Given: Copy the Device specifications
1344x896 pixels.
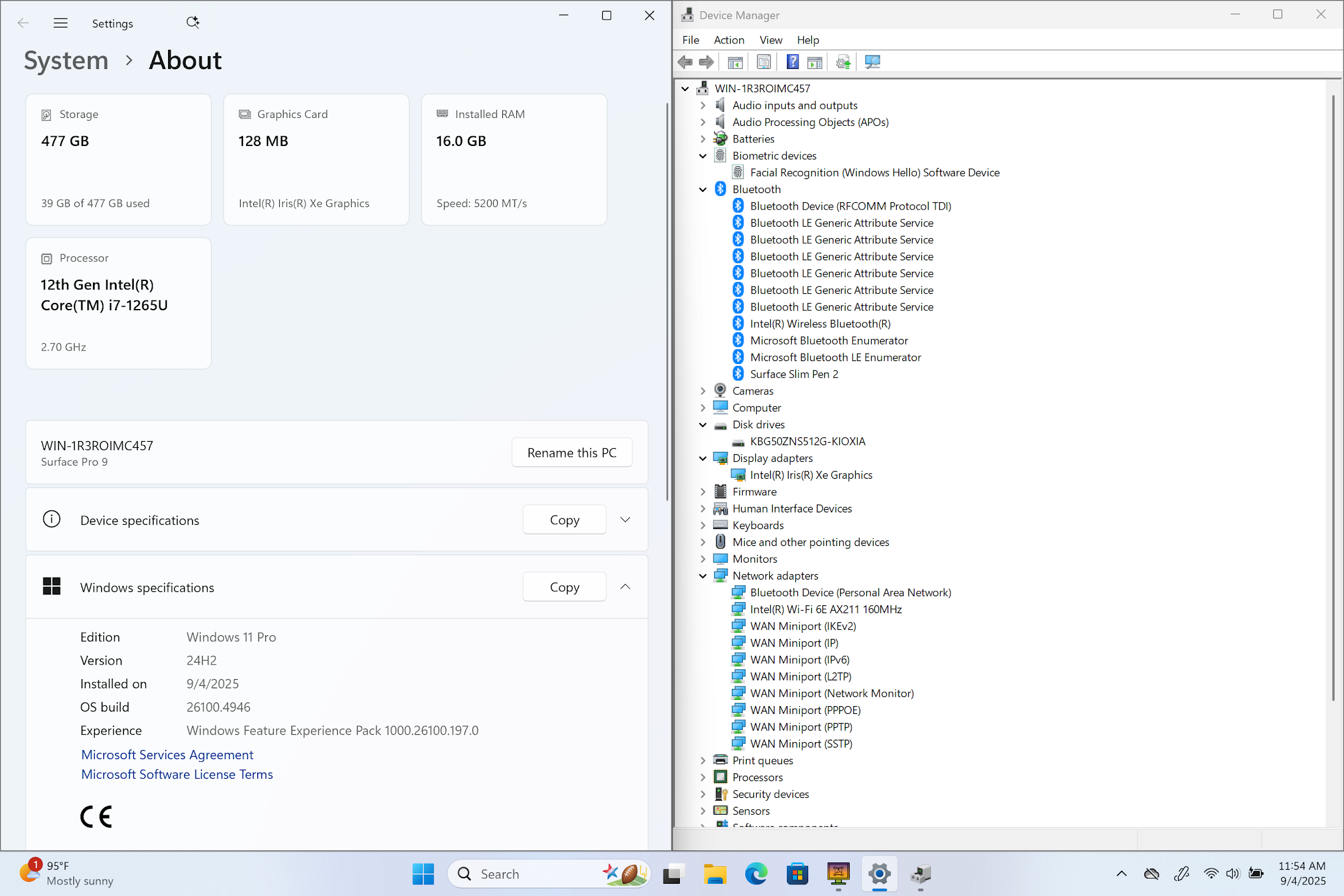Looking at the screenshot, I should [564, 520].
